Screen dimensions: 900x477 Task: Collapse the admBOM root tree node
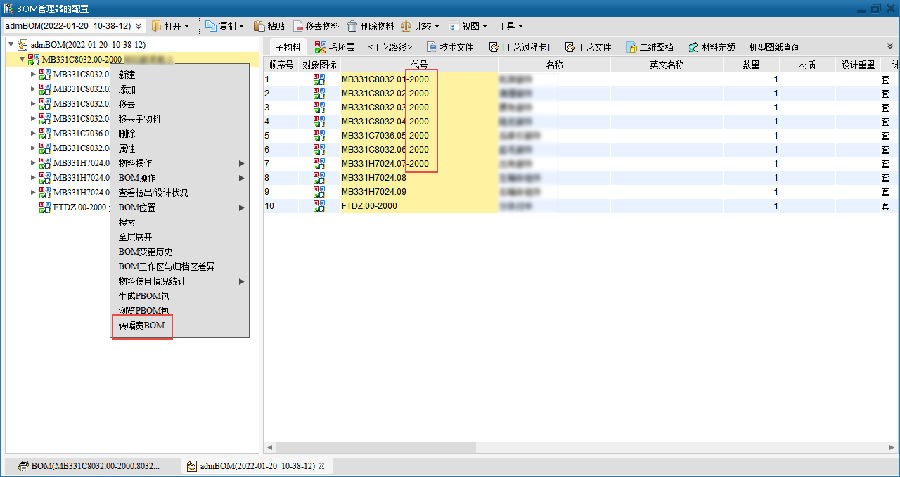10,45
